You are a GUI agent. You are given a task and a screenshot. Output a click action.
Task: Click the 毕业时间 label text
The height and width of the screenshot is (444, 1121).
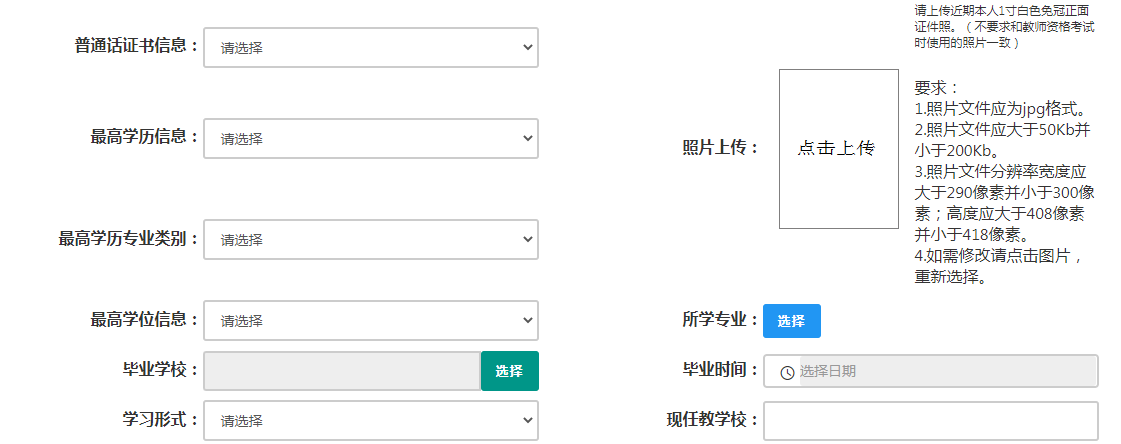pyautogui.click(x=720, y=370)
